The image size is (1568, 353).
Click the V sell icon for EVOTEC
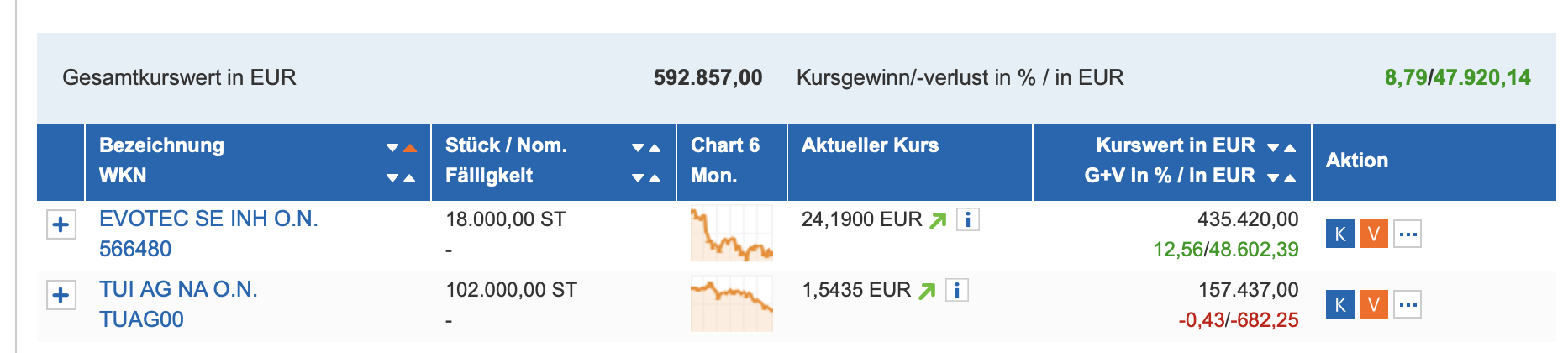pyautogui.click(x=1373, y=234)
